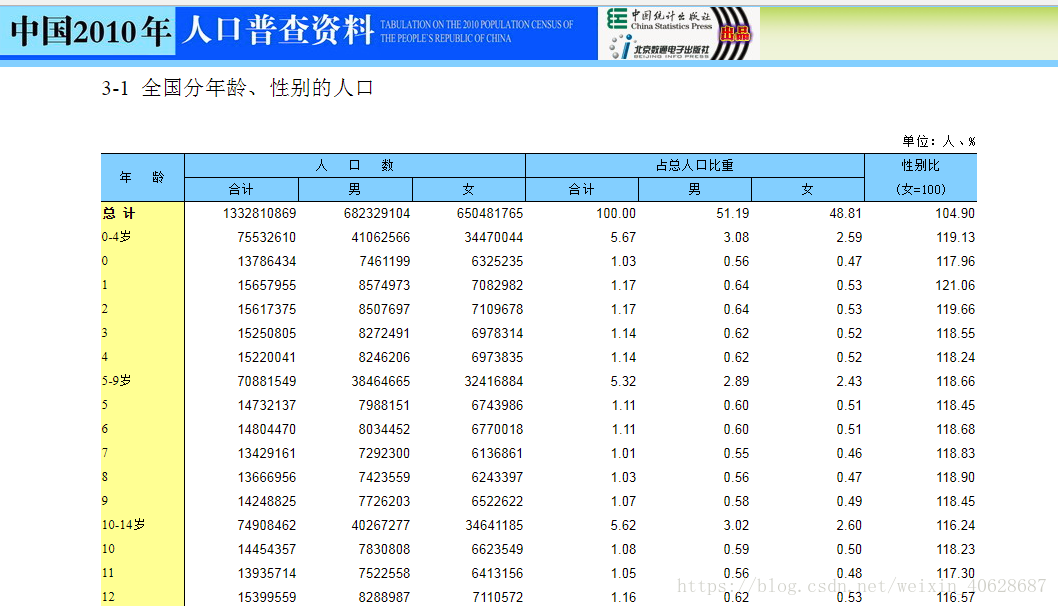
Task: Click the cell 15617375 for age 2
Action: [267, 309]
